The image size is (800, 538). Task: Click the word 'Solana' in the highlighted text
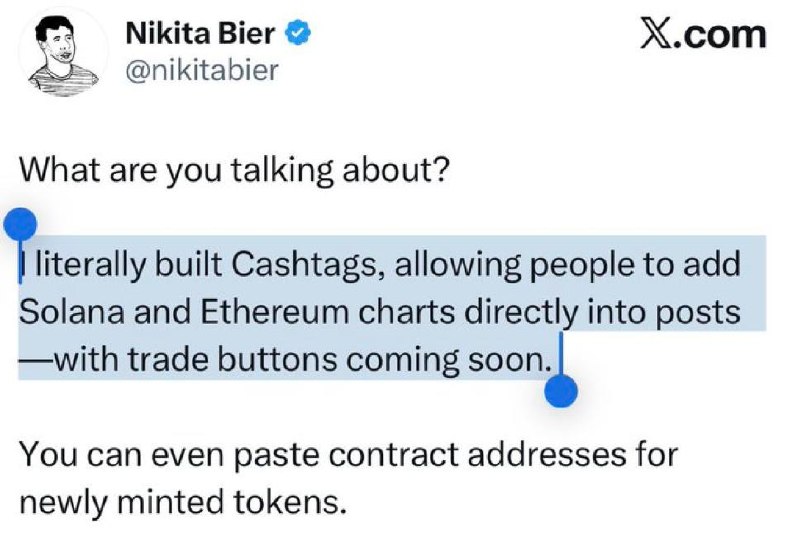pyautogui.click(x=72, y=312)
